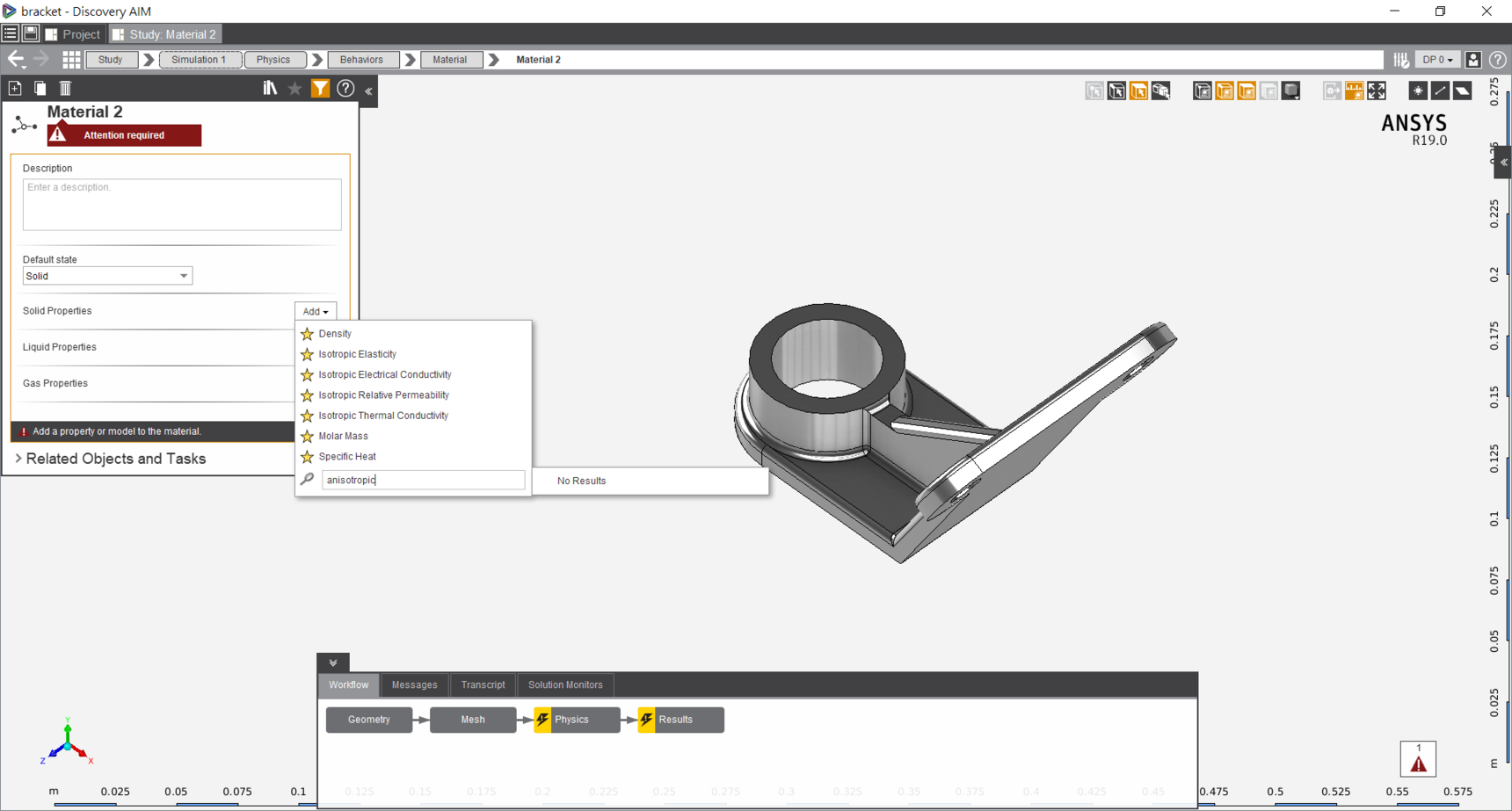This screenshot has width=1512, height=811.
Task: Go back with the left arrow
Action: coord(16,60)
